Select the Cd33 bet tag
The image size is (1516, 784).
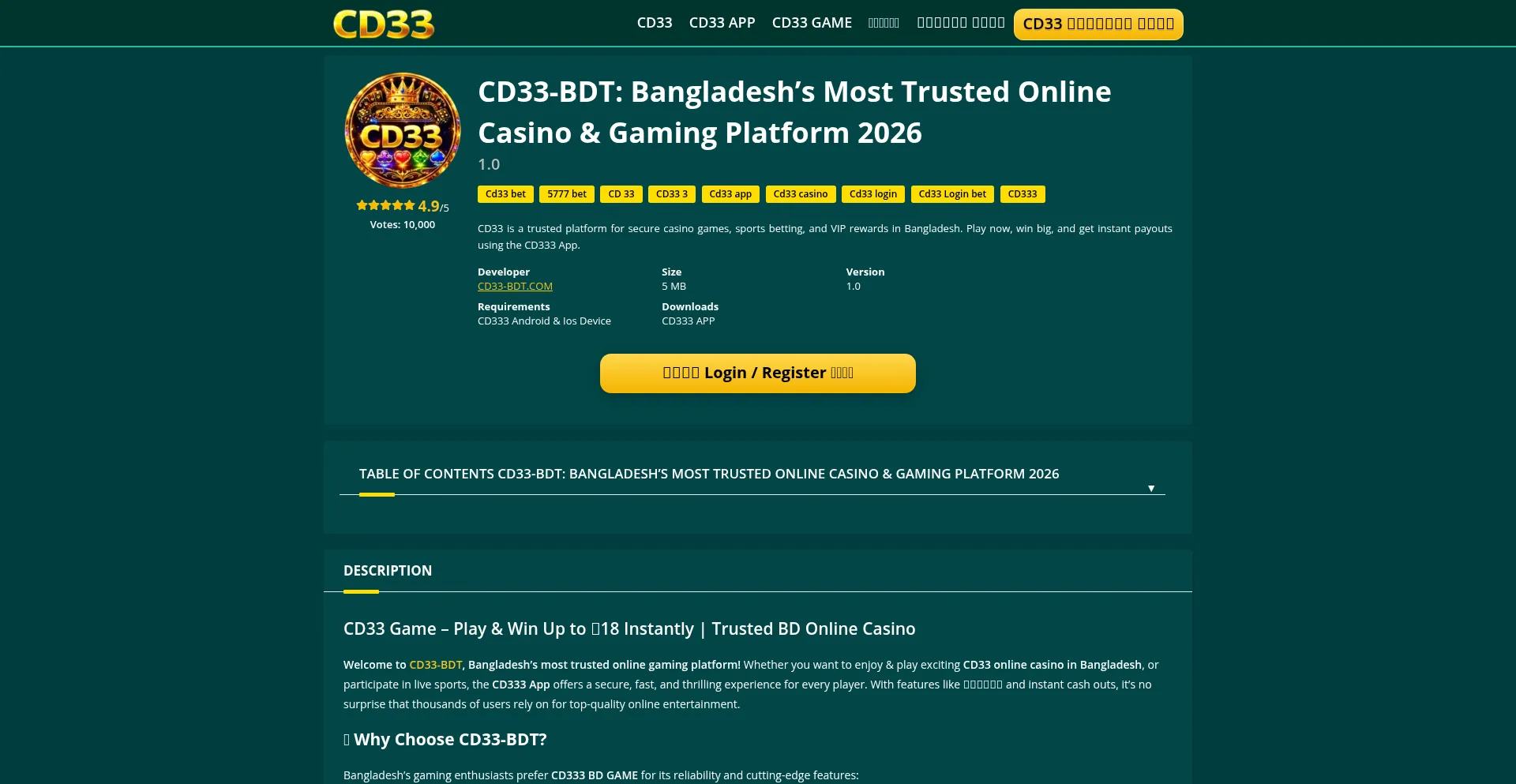coord(505,194)
